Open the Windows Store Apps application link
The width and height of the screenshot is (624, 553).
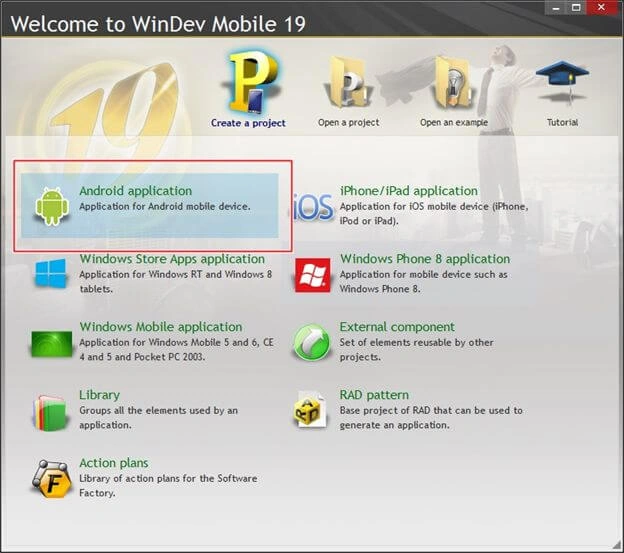(x=172, y=259)
